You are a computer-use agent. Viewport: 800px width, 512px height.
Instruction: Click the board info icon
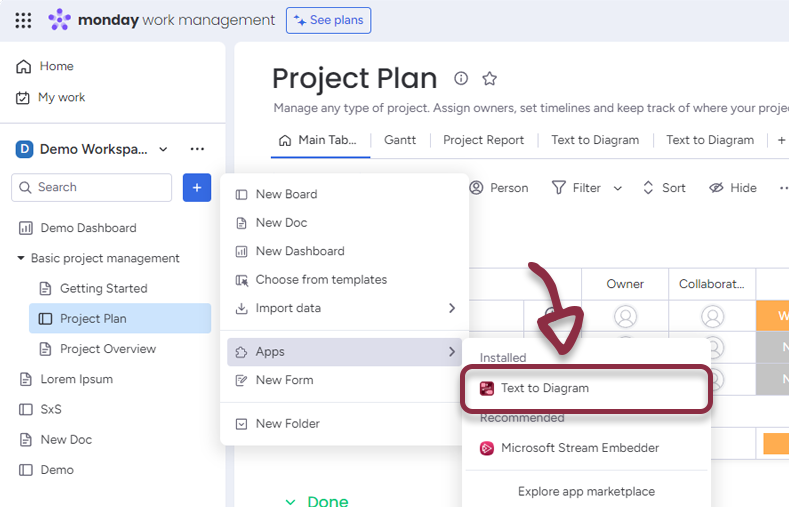(461, 79)
